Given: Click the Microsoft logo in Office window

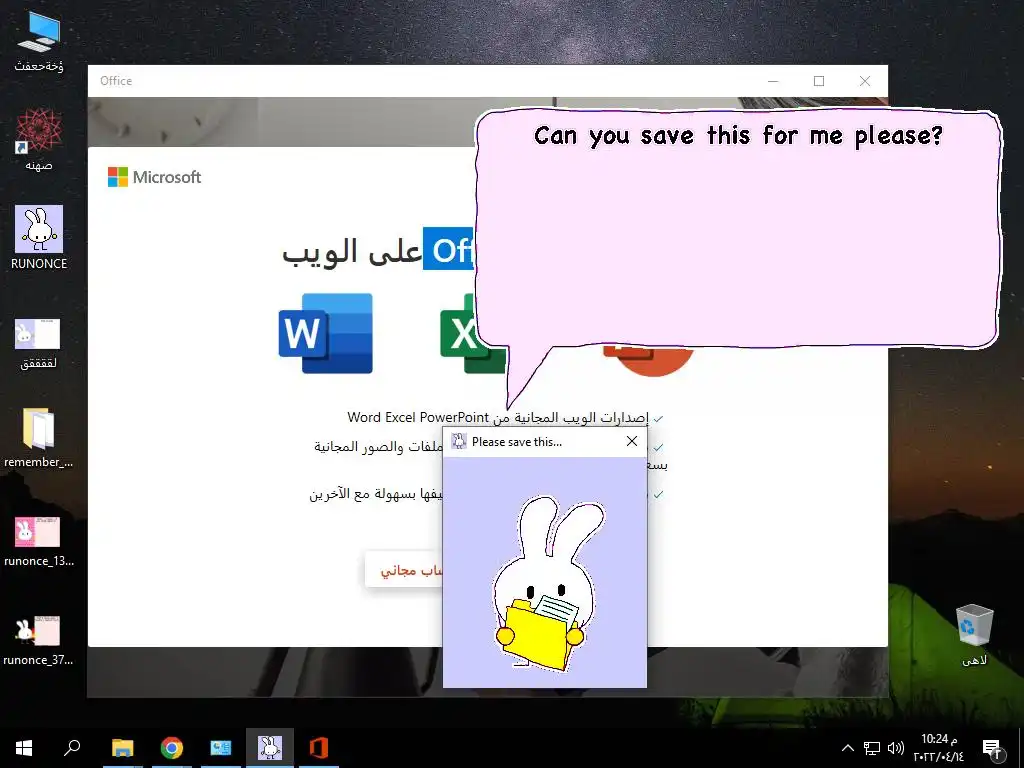Looking at the screenshot, I should coord(155,177).
